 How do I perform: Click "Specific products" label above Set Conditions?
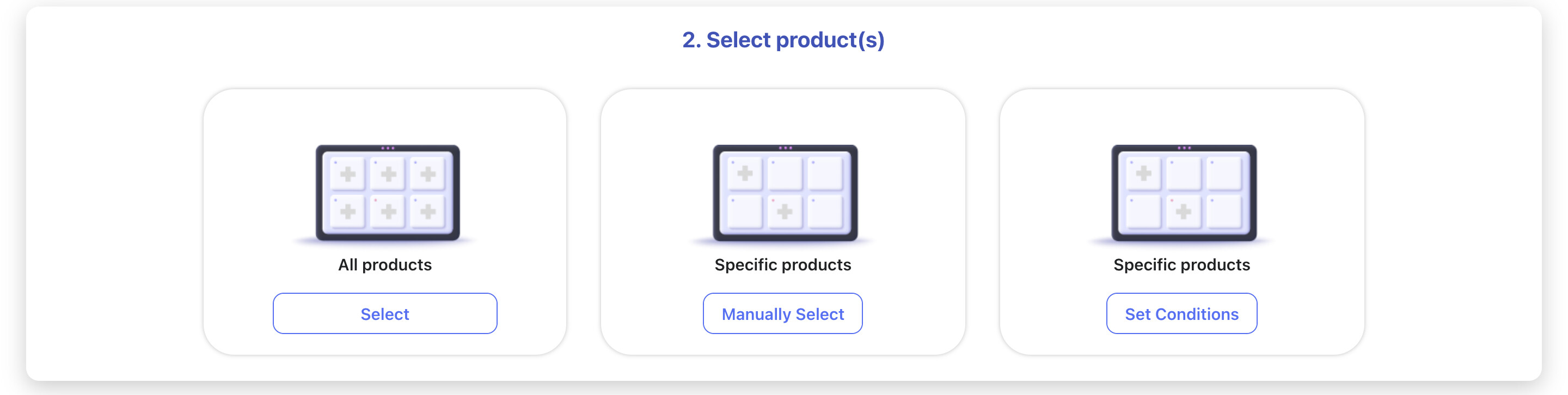click(x=1181, y=265)
